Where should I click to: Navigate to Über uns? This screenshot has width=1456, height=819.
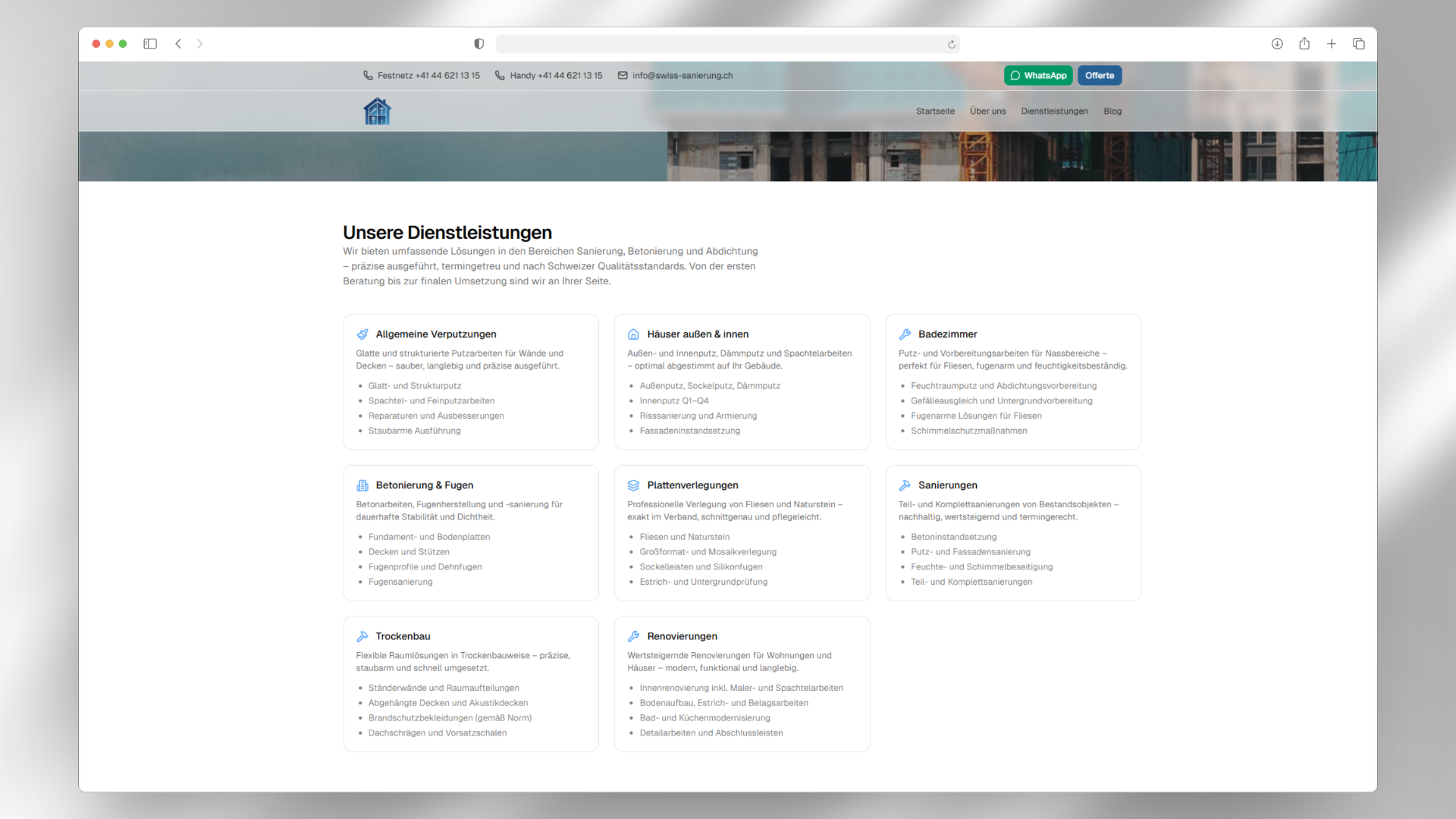click(987, 111)
